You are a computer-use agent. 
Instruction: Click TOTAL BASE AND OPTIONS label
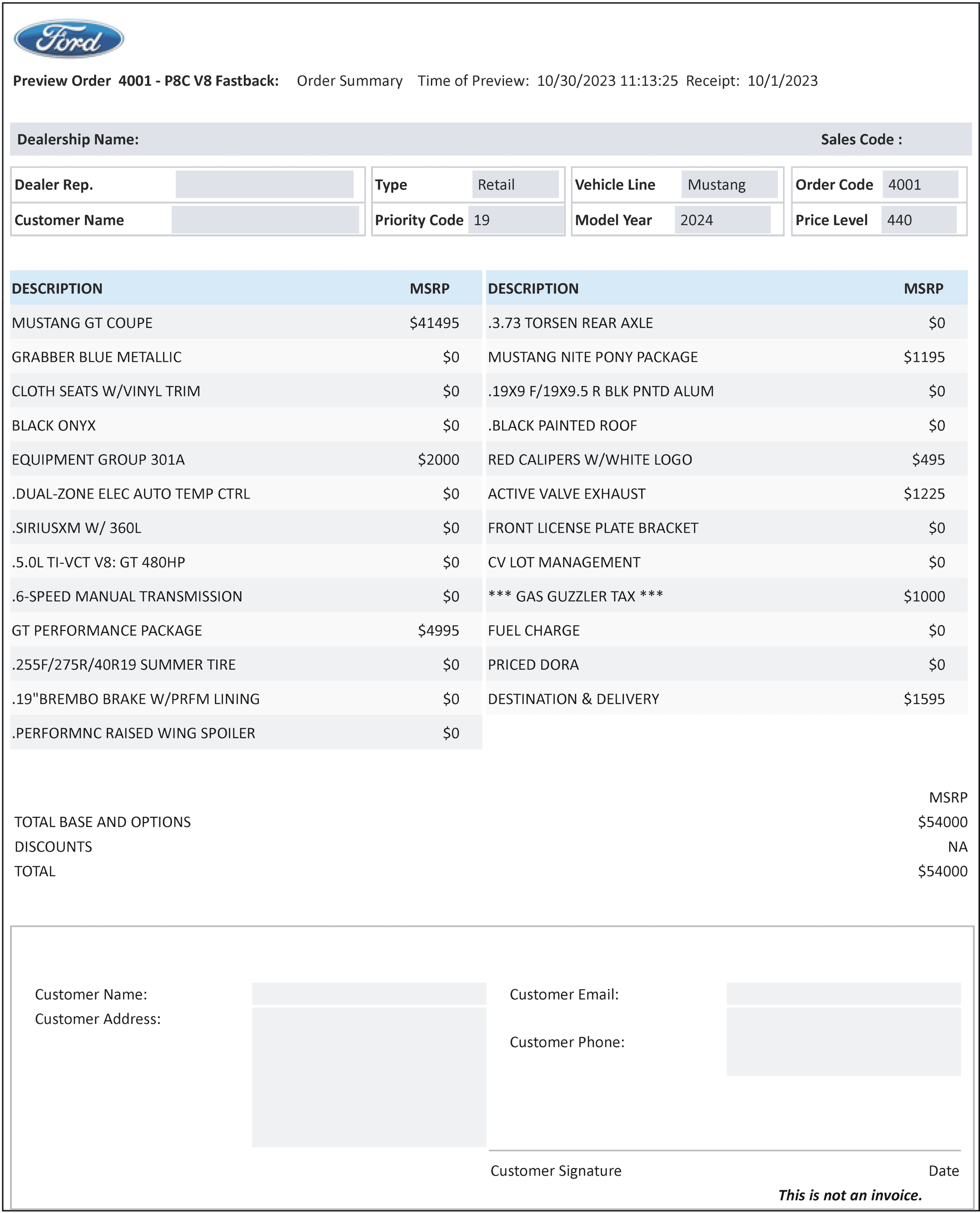(x=103, y=822)
